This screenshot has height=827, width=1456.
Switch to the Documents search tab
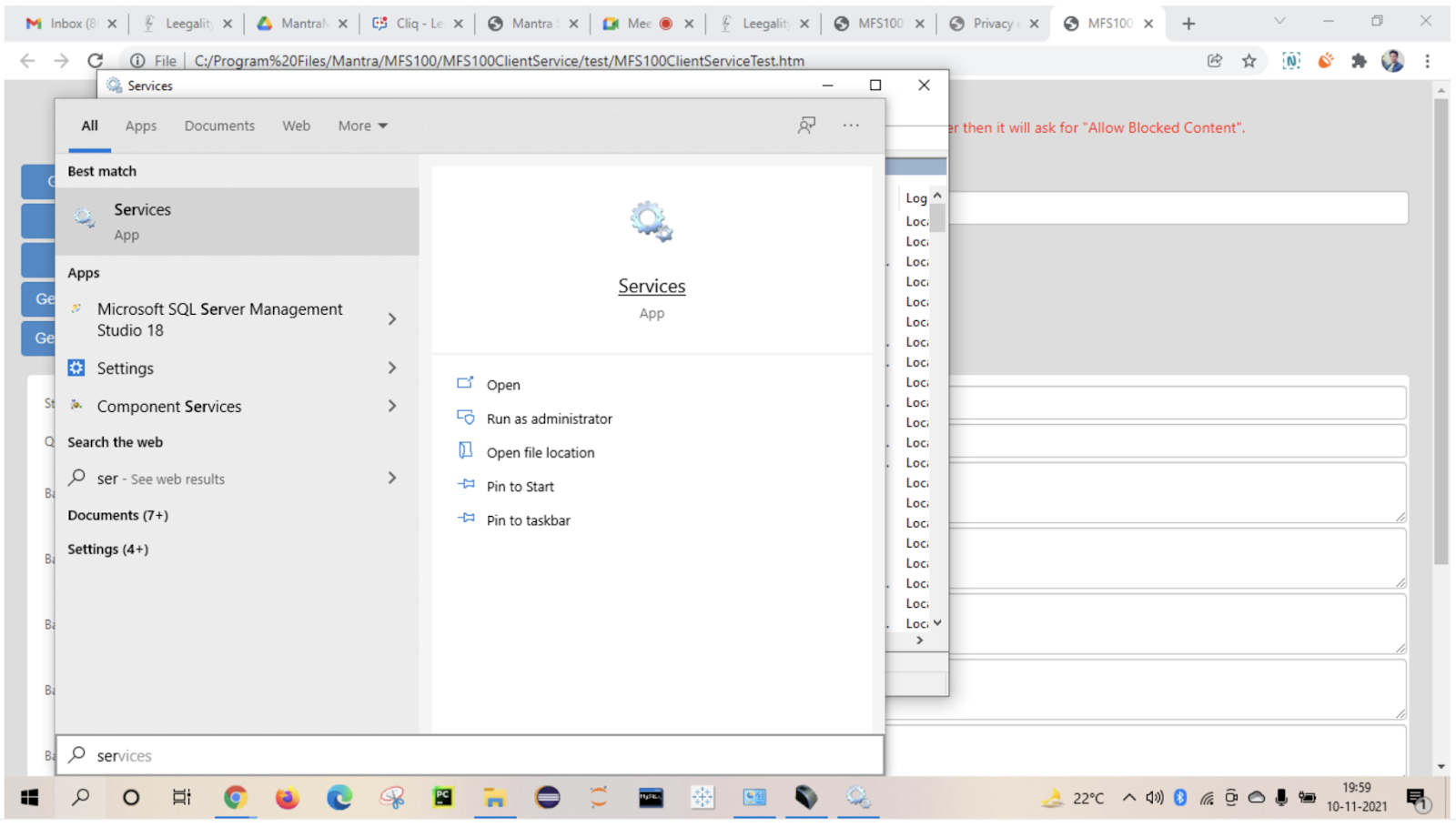pyautogui.click(x=219, y=126)
